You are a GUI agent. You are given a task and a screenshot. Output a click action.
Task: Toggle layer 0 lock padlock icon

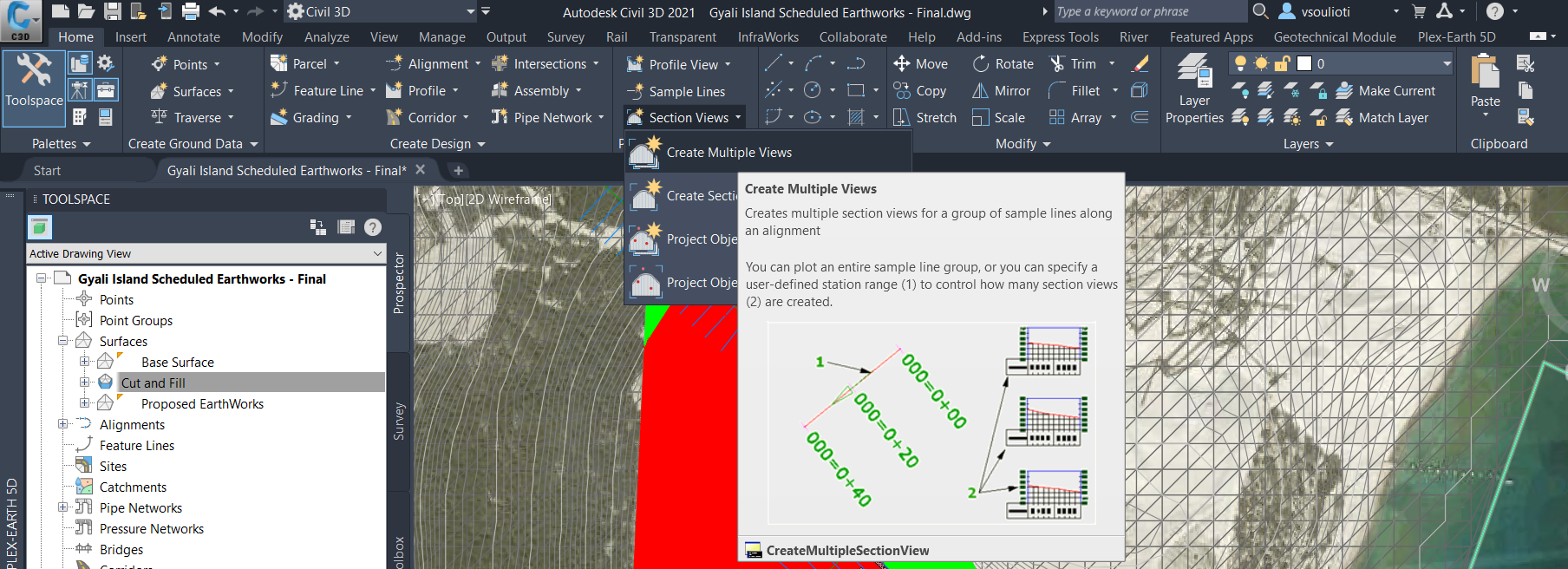[x=1283, y=63]
